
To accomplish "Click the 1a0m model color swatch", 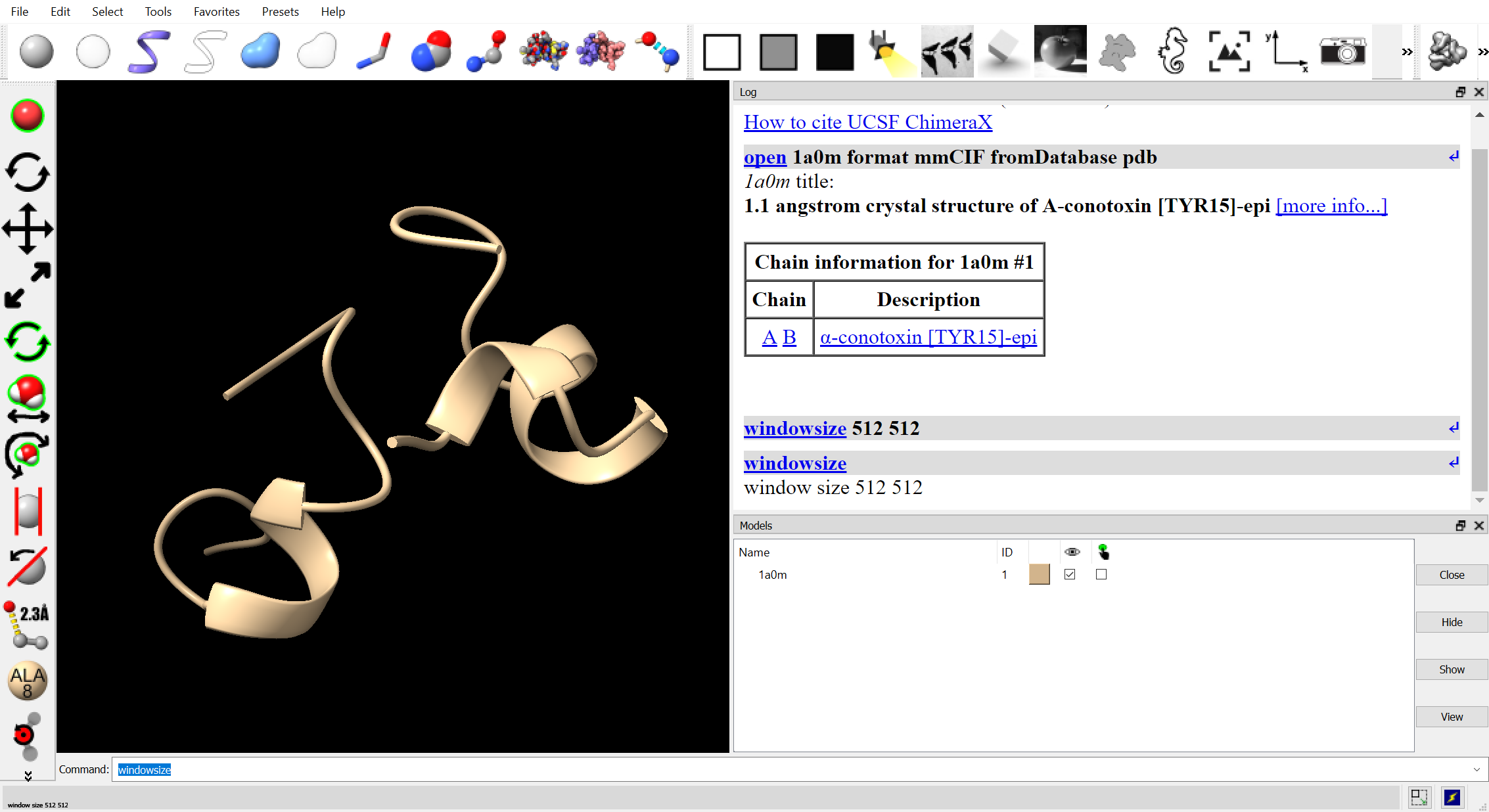I will (1039, 574).
